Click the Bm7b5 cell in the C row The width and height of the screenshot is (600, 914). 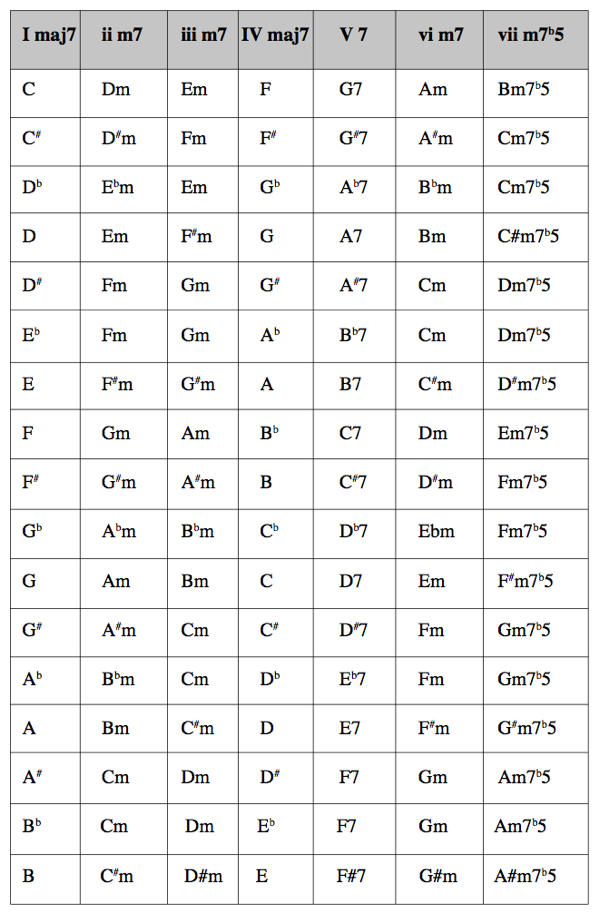535,93
